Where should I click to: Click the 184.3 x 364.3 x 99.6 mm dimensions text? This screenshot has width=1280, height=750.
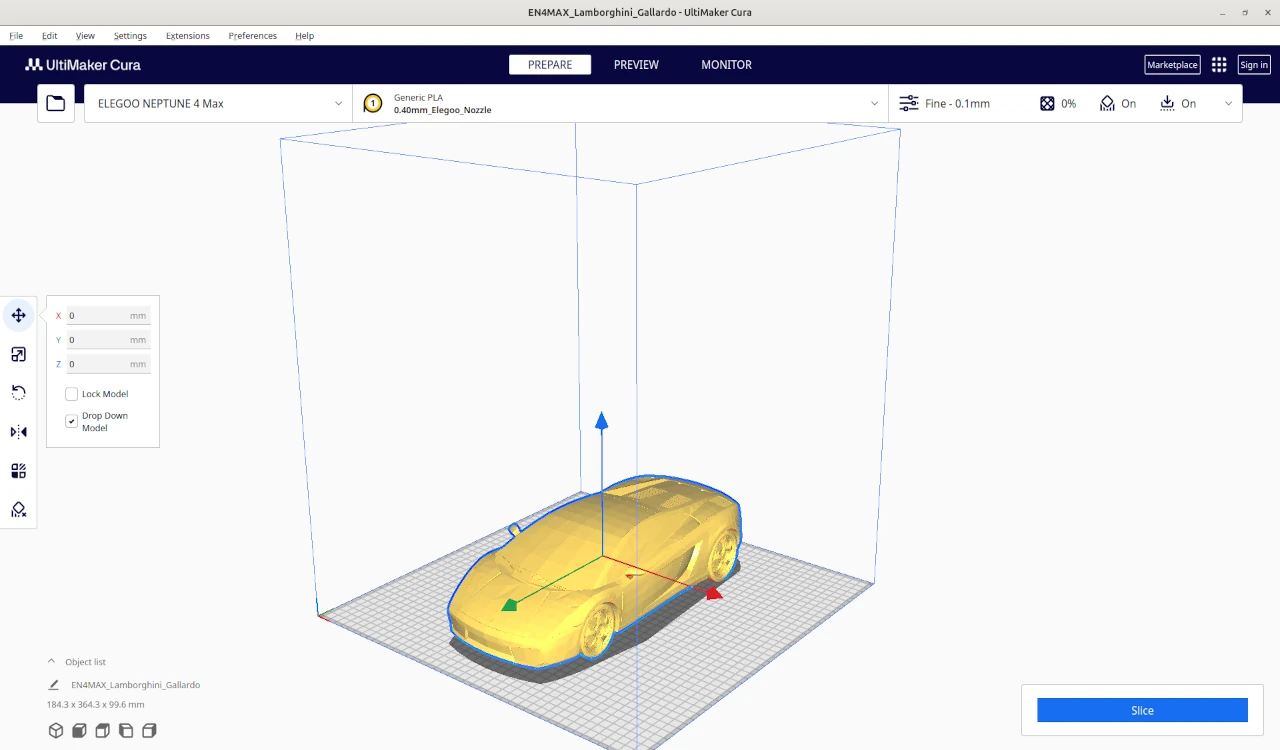point(95,705)
